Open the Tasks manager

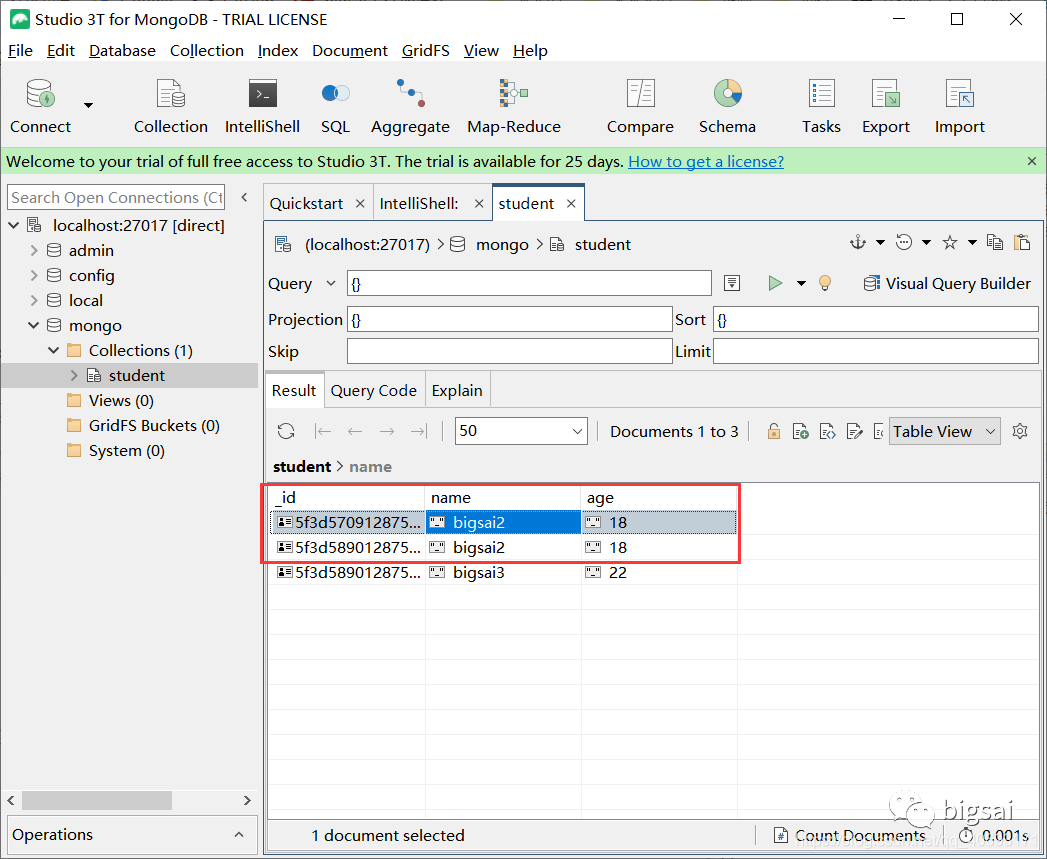(x=821, y=106)
